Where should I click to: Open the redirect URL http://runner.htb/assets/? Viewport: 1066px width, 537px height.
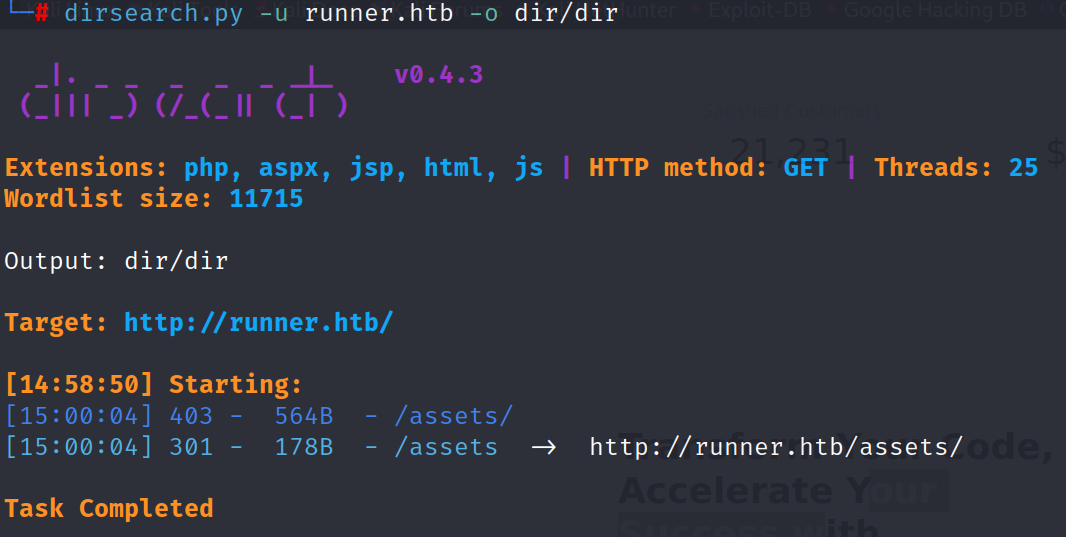(x=775, y=447)
